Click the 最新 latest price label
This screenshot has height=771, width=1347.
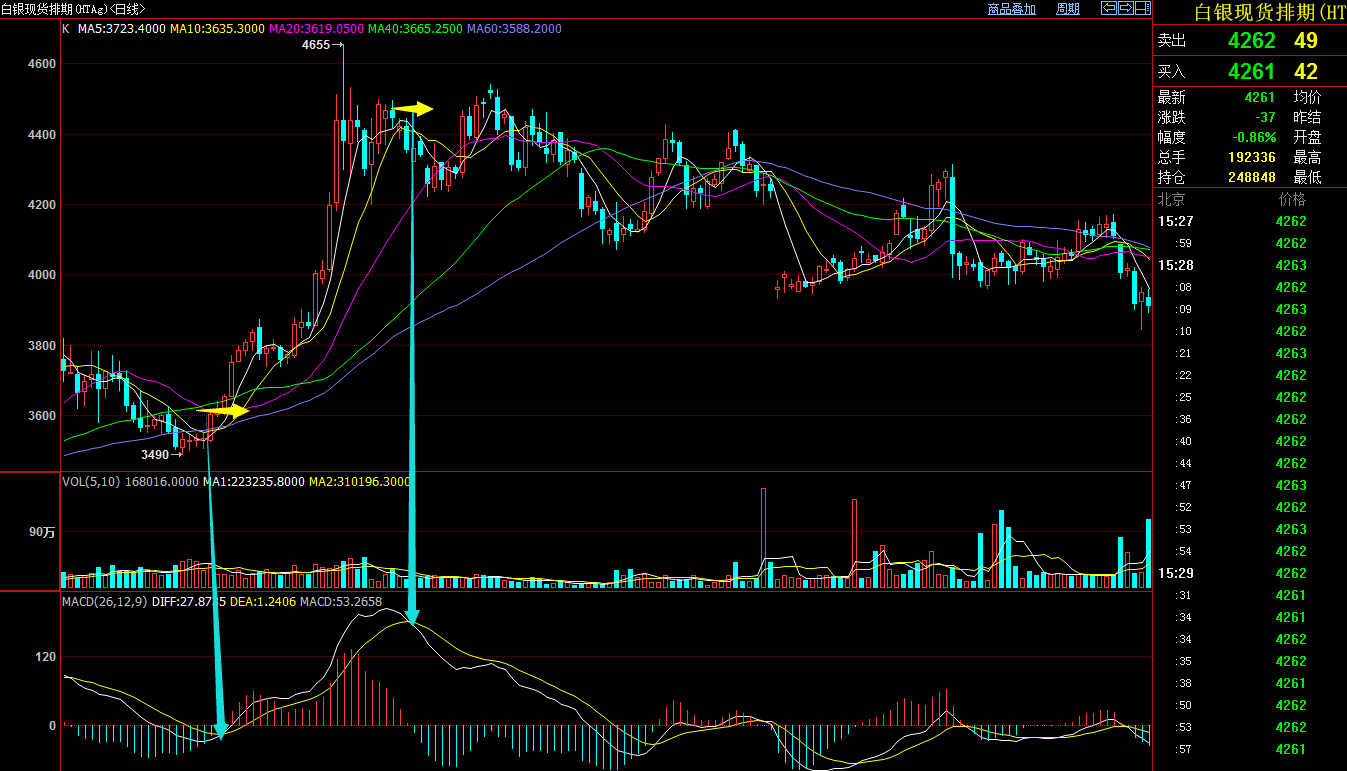click(x=1171, y=98)
